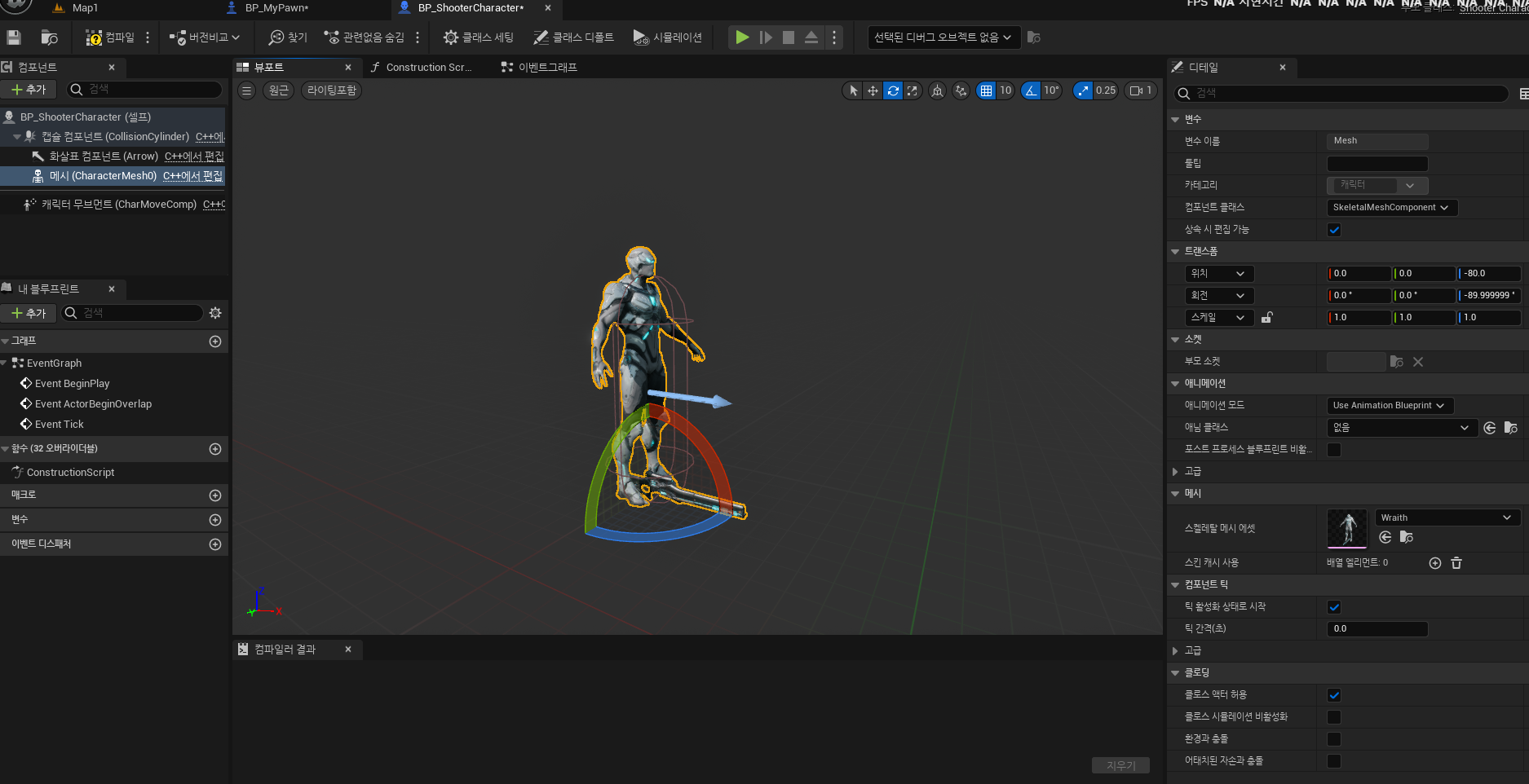Open the camera speed setting

(1140, 90)
